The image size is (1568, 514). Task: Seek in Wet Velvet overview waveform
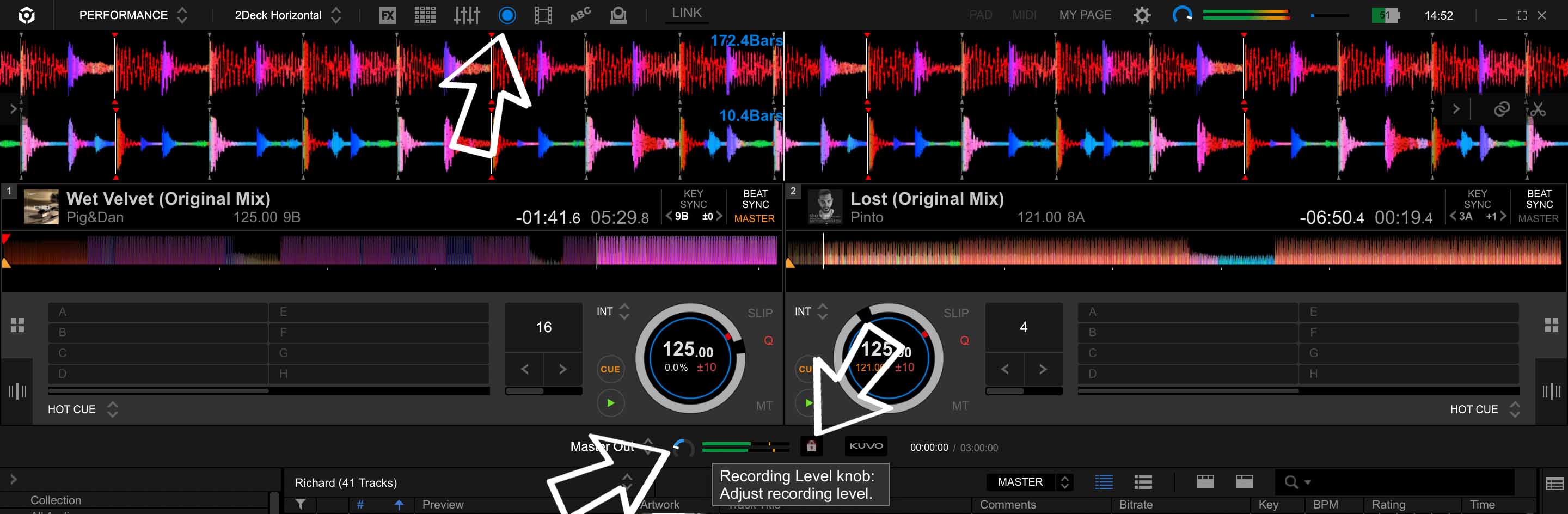pyautogui.click(x=390, y=250)
